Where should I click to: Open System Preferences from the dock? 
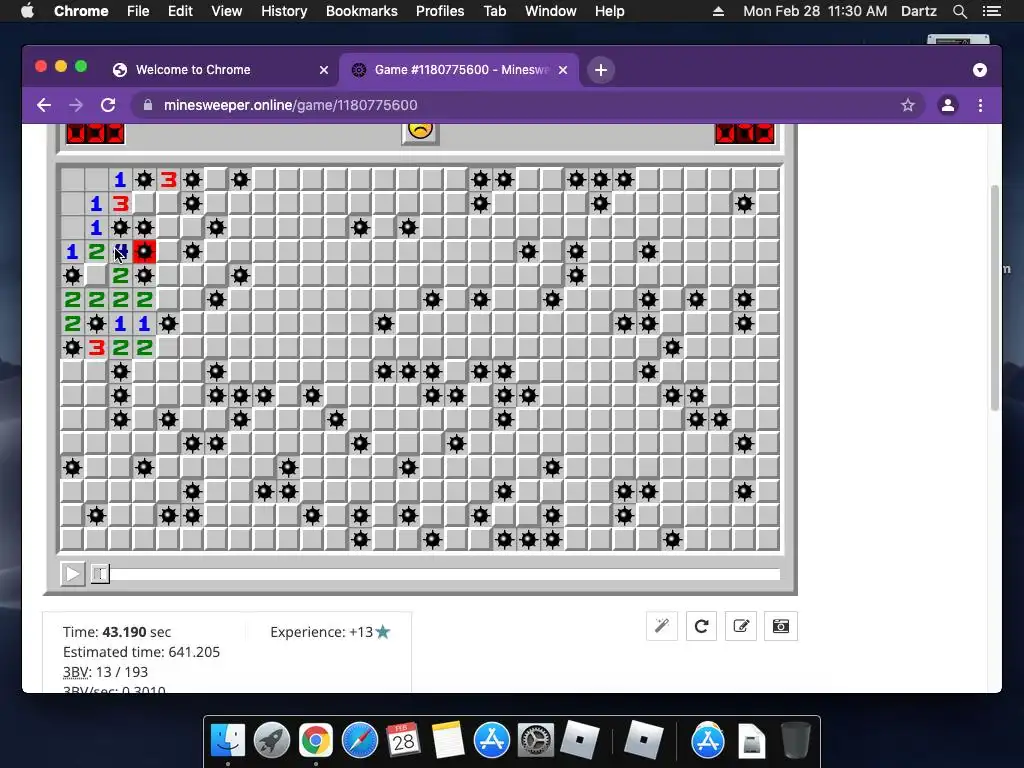click(536, 741)
